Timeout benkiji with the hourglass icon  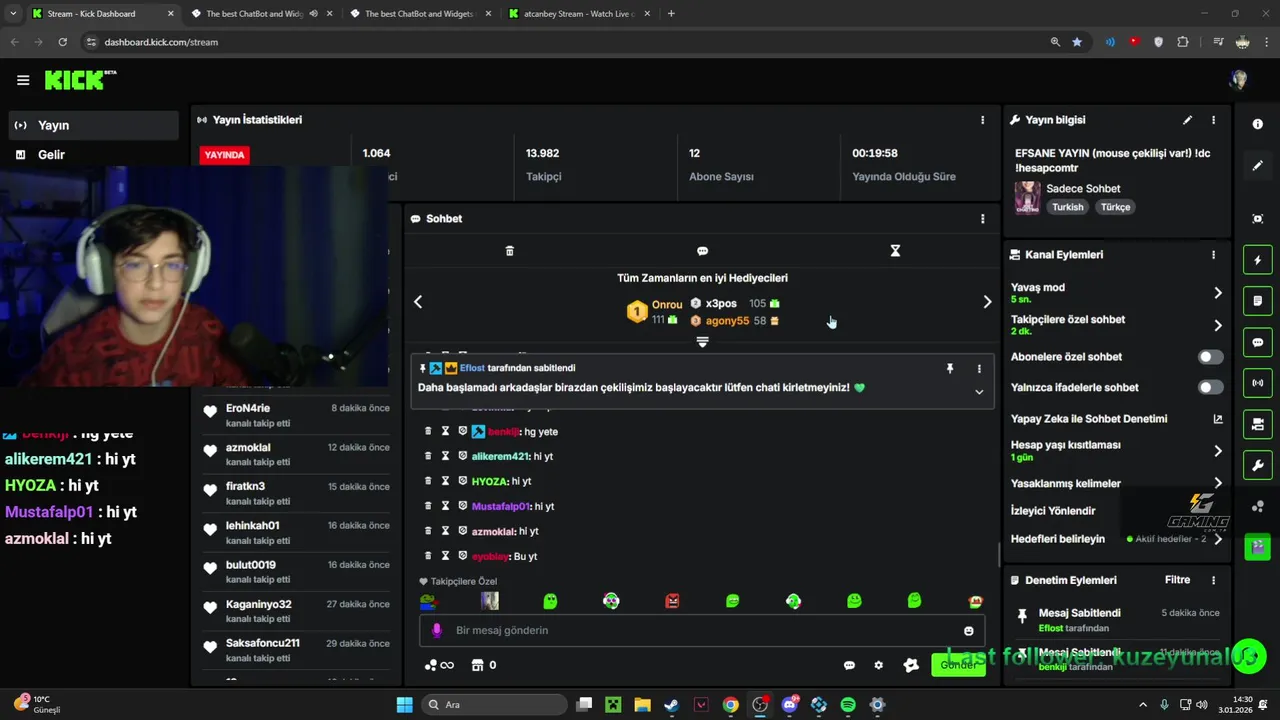coord(445,431)
